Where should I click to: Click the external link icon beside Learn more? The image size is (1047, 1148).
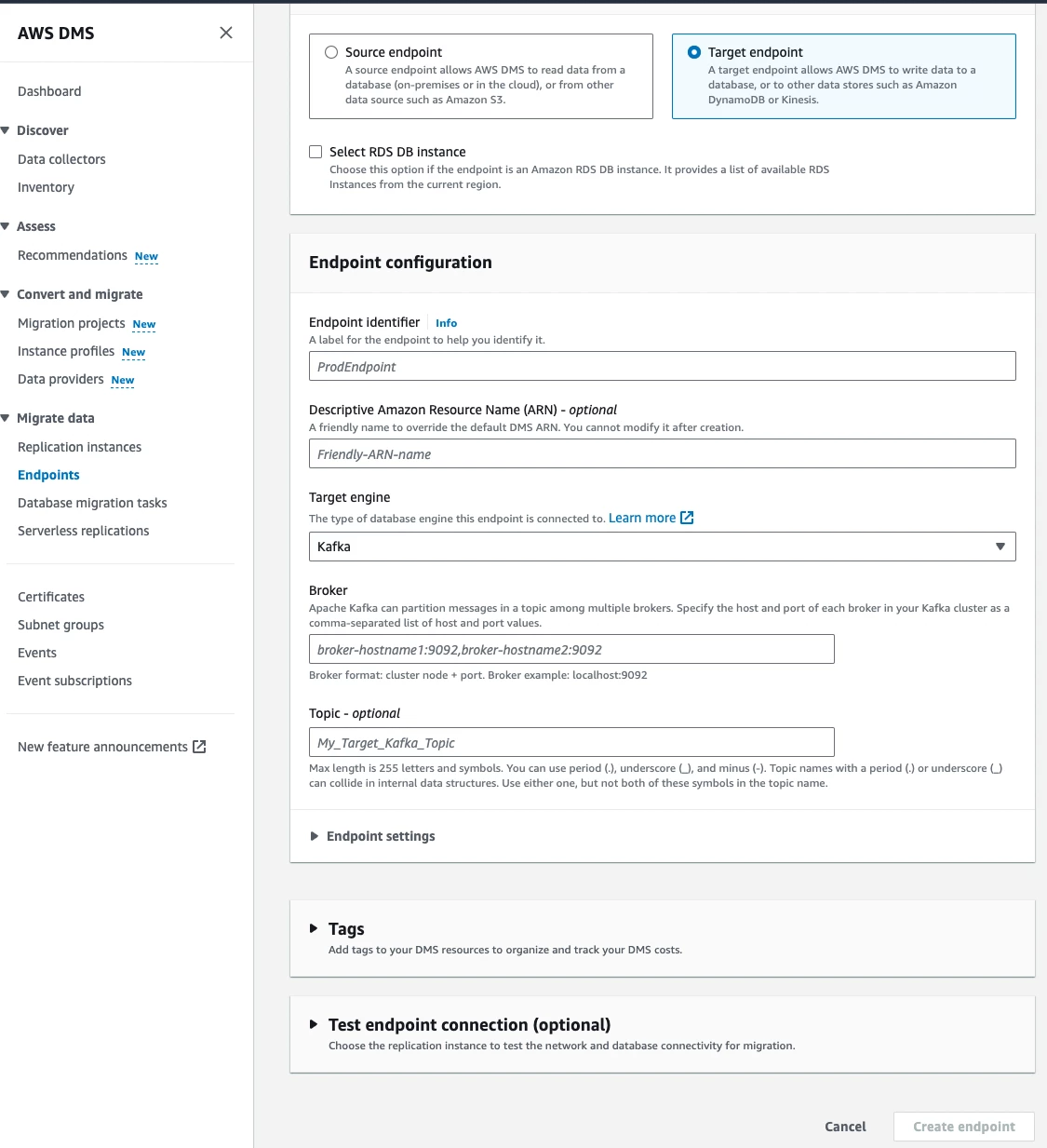[687, 518]
